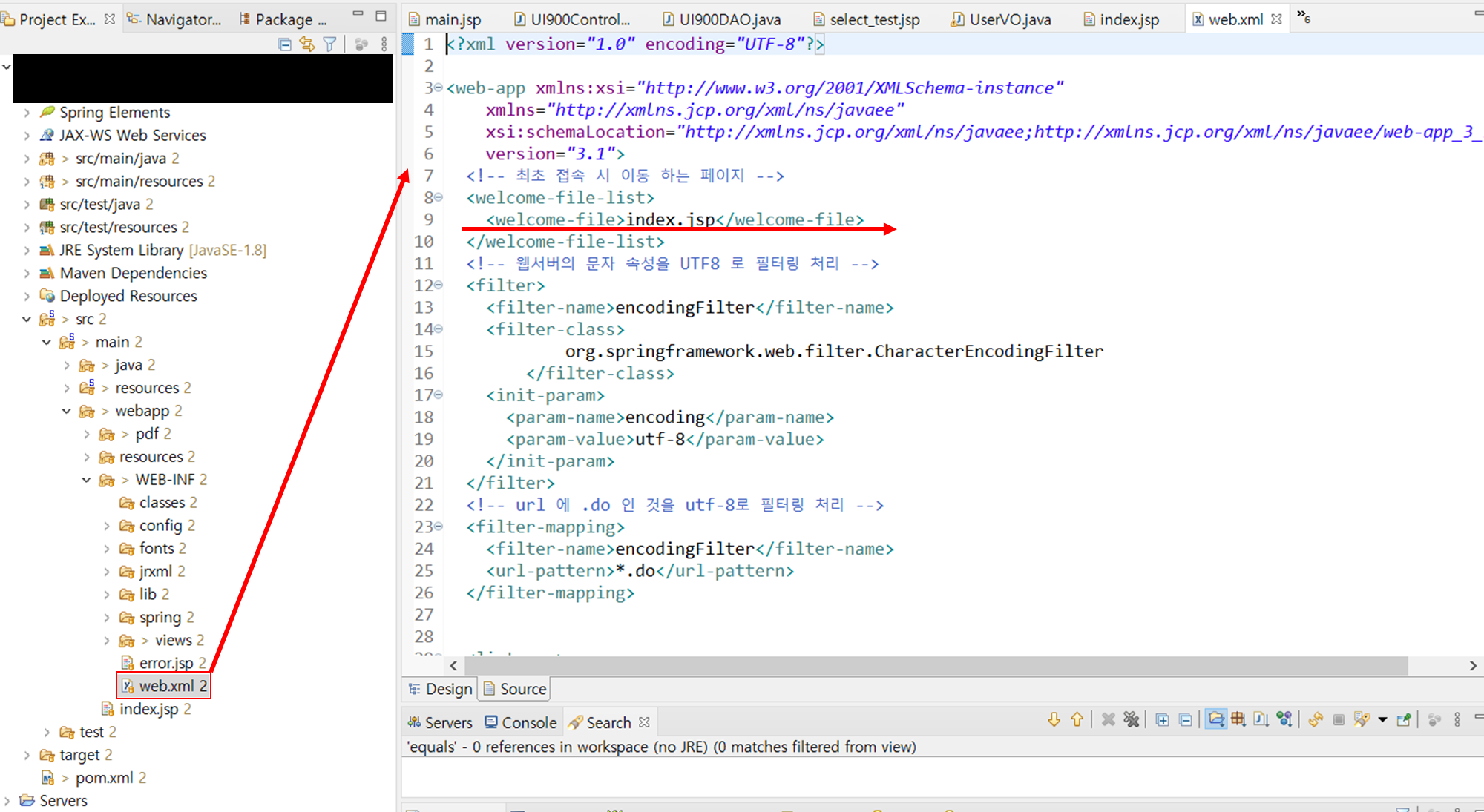The height and width of the screenshot is (812, 1484).
Task: Show next match down-arrow in Search view
Action: point(1054,719)
